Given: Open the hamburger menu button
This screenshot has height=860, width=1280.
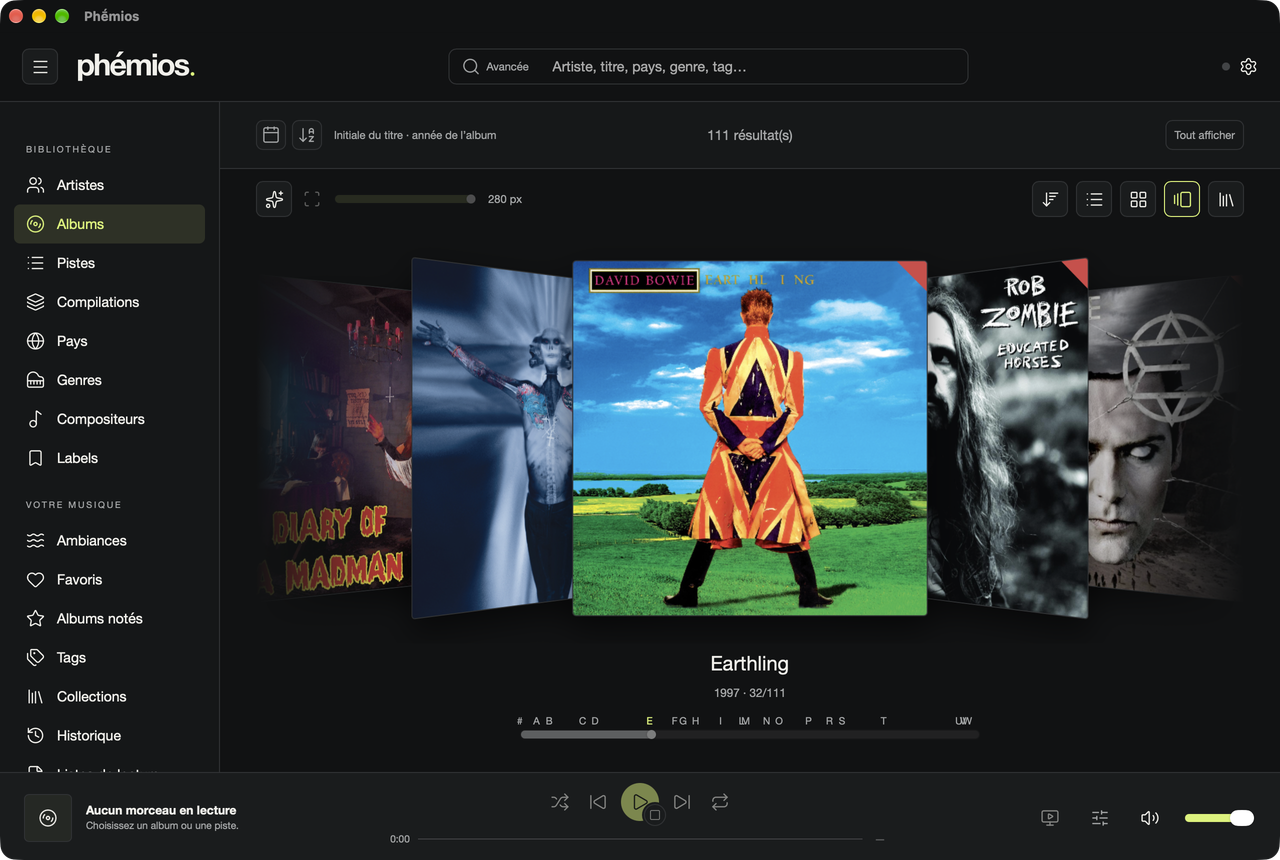Looking at the screenshot, I should 40,67.
